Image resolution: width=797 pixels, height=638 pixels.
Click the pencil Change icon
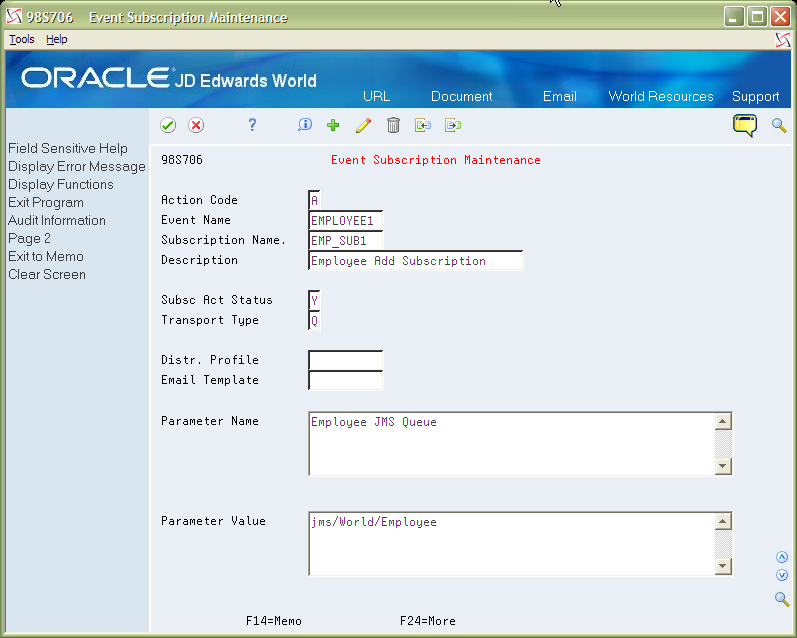[x=363, y=125]
